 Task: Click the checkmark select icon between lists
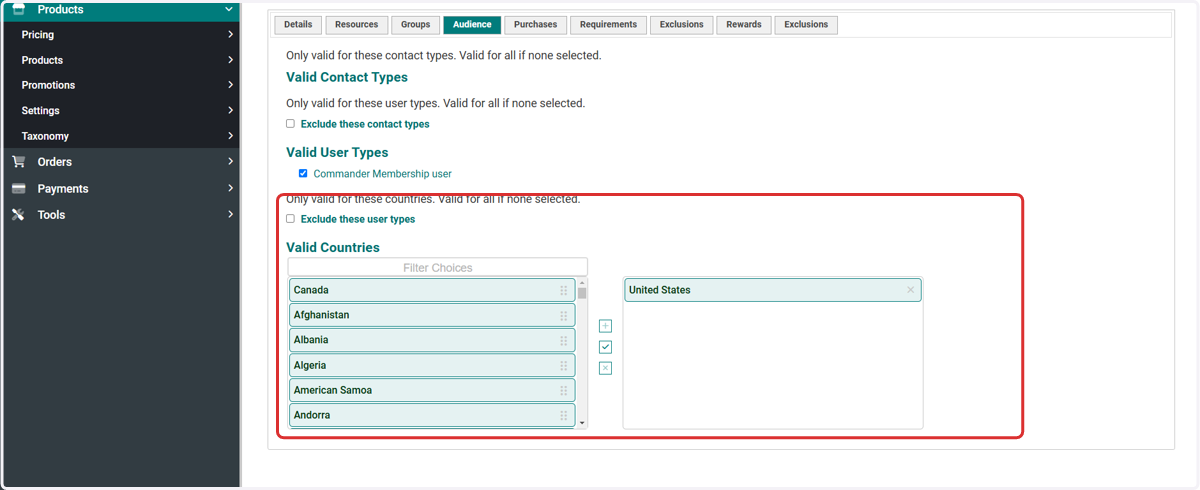click(x=605, y=347)
